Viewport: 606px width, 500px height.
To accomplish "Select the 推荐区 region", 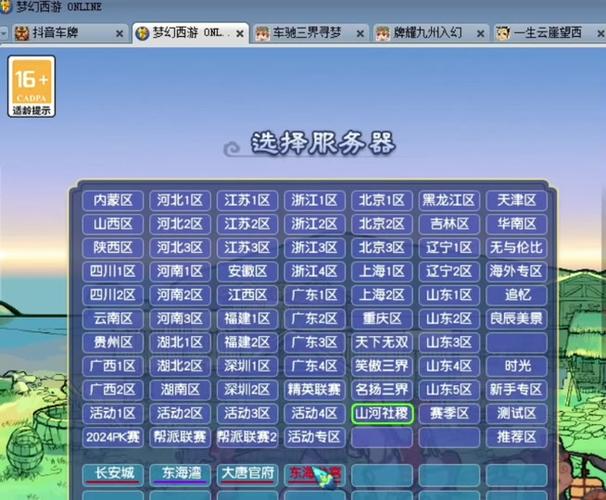I will click(517, 437).
